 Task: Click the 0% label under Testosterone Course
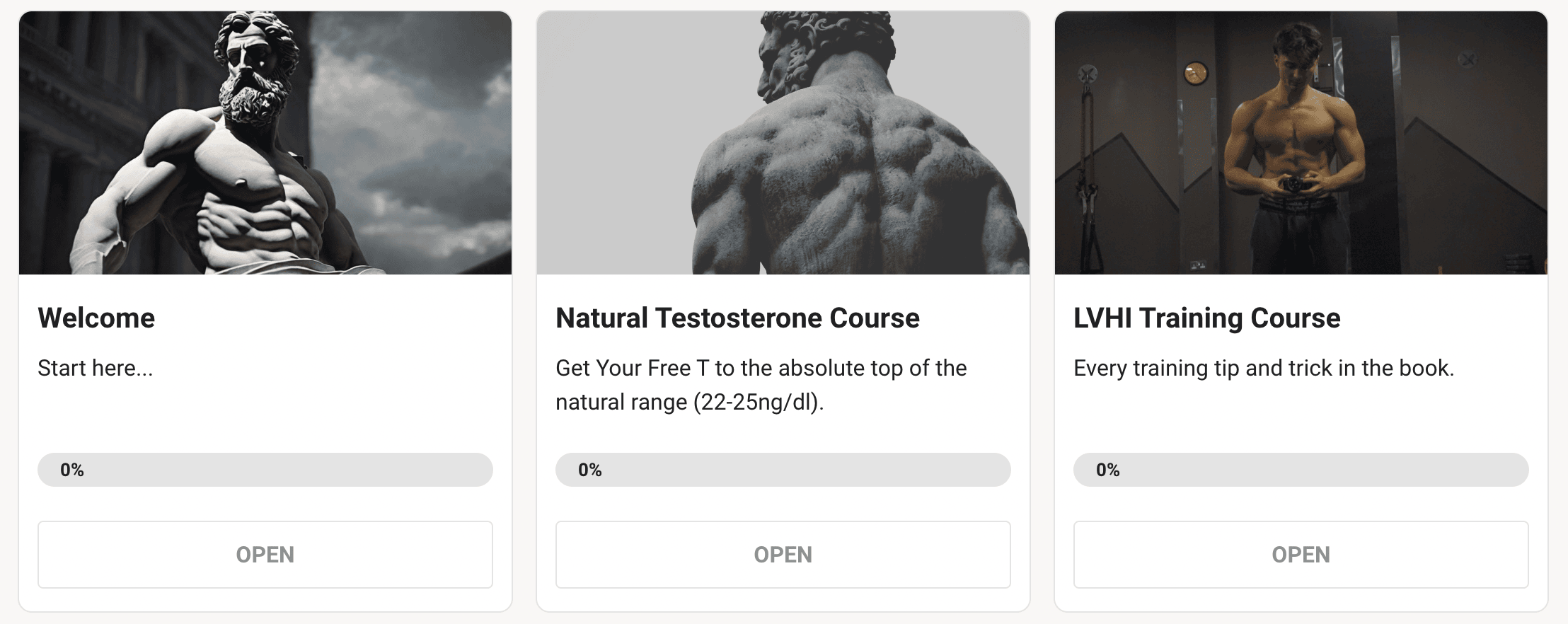(x=590, y=470)
